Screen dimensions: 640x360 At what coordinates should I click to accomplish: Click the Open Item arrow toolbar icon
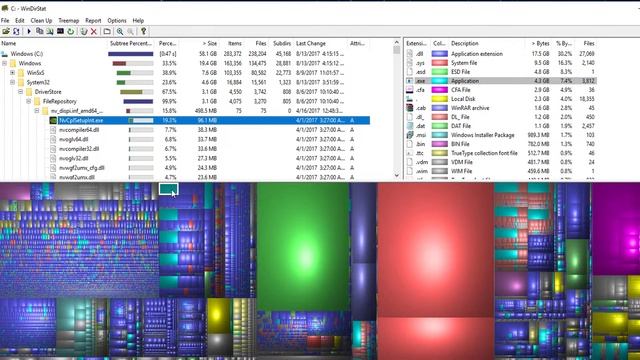(29, 31)
